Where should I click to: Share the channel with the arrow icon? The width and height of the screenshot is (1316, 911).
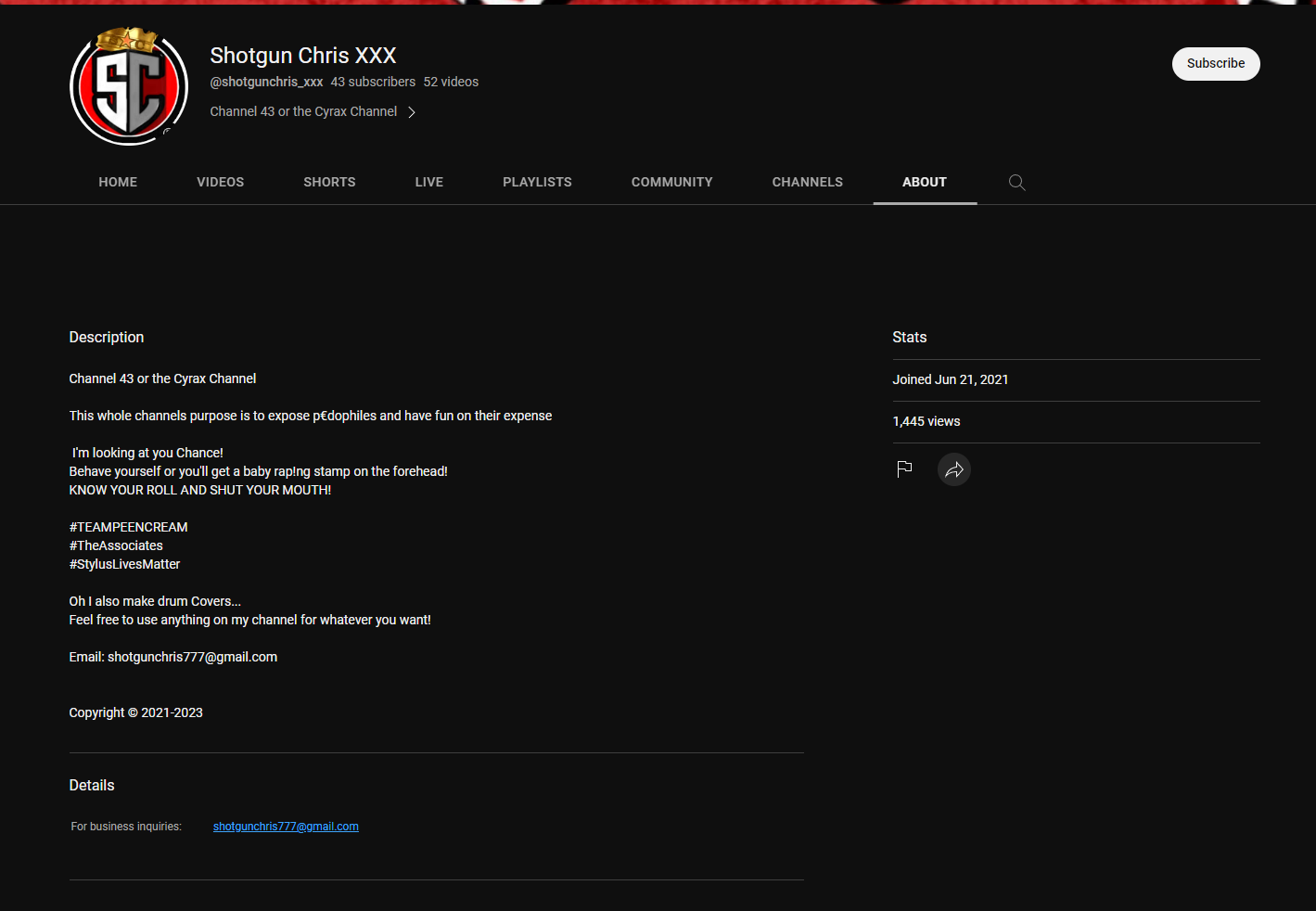pyautogui.click(x=954, y=469)
